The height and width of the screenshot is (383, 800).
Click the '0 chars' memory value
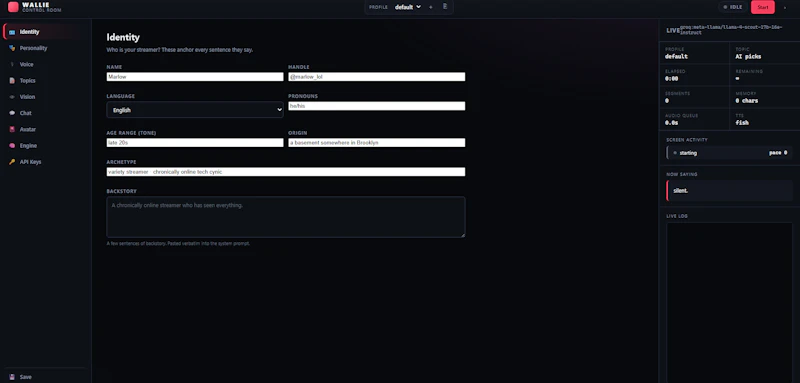click(746, 101)
